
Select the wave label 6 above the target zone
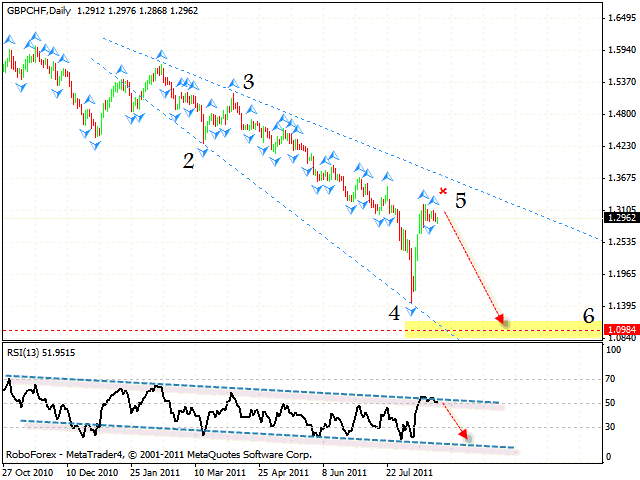click(589, 315)
